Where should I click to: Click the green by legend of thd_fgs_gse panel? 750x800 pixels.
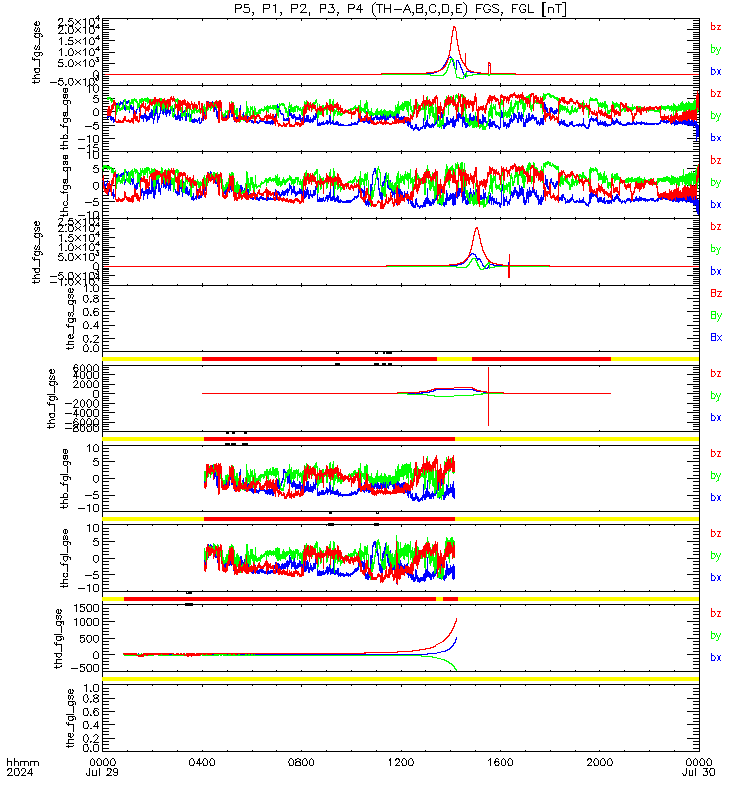(715, 249)
